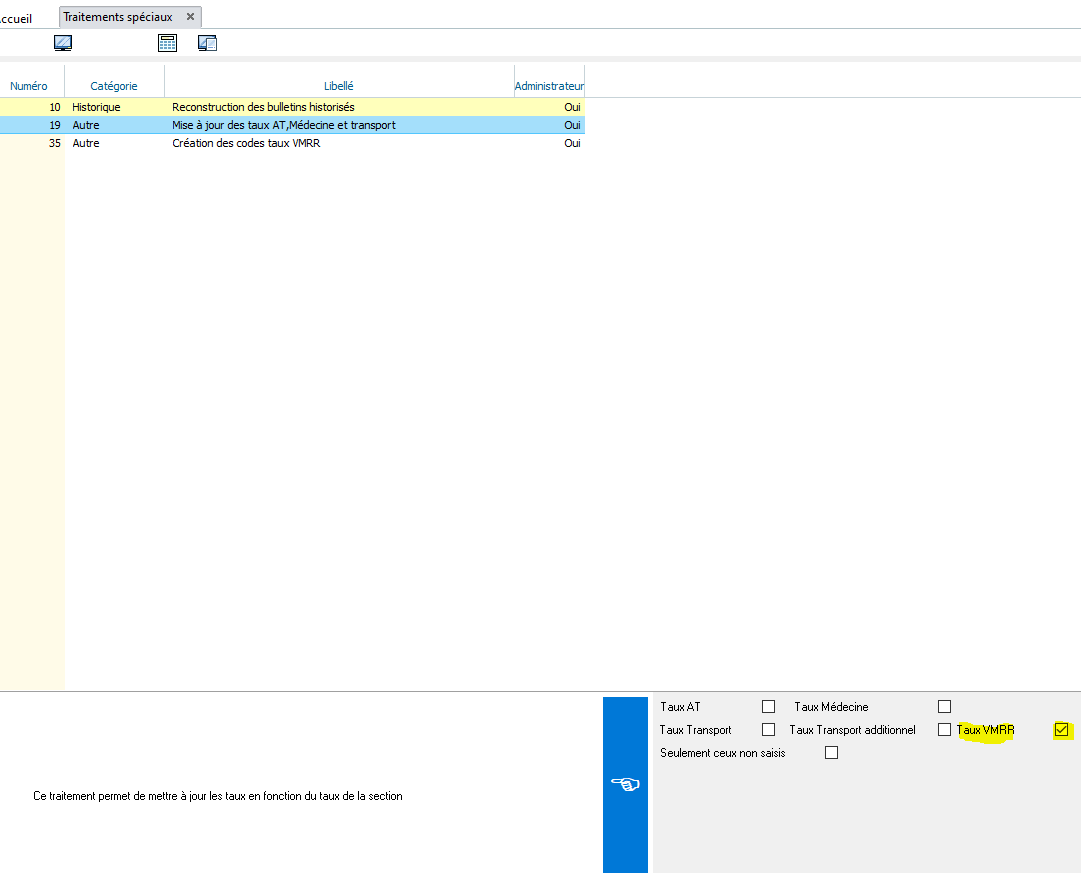Select the Traitements spéciaux tab
This screenshot has width=1081, height=873.
pyautogui.click(x=118, y=17)
